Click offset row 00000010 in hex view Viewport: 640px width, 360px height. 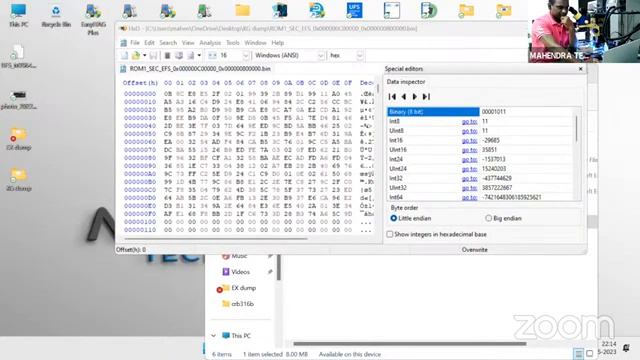click(x=140, y=102)
